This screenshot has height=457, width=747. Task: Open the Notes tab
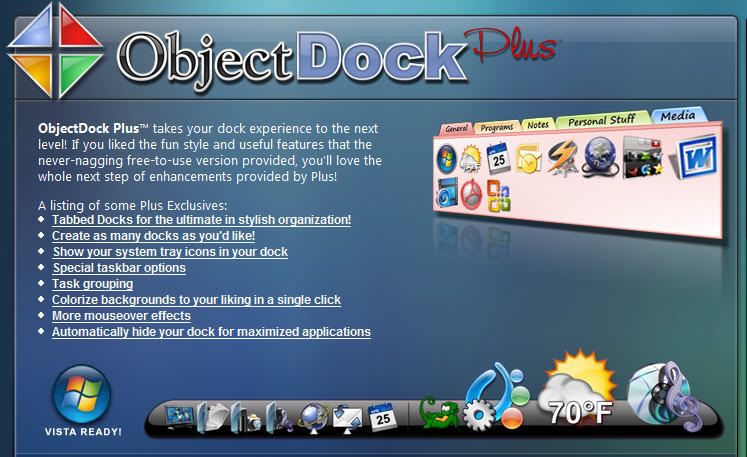[538, 124]
